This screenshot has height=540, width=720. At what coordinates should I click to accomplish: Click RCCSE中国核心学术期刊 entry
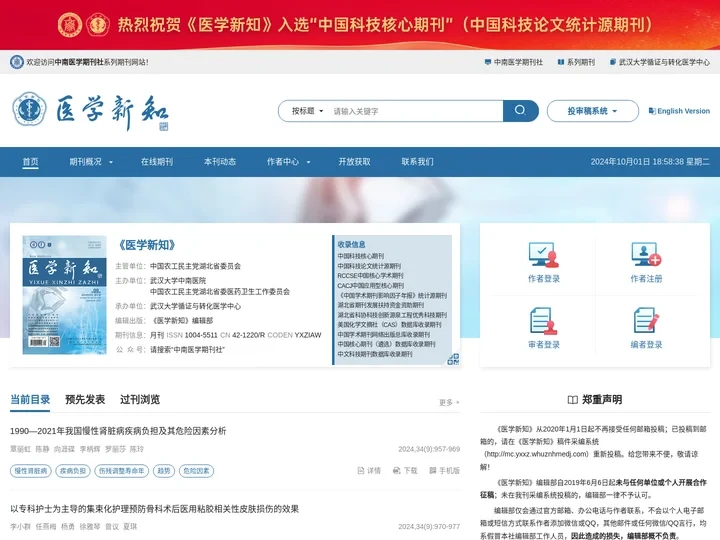tap(370, 276)
